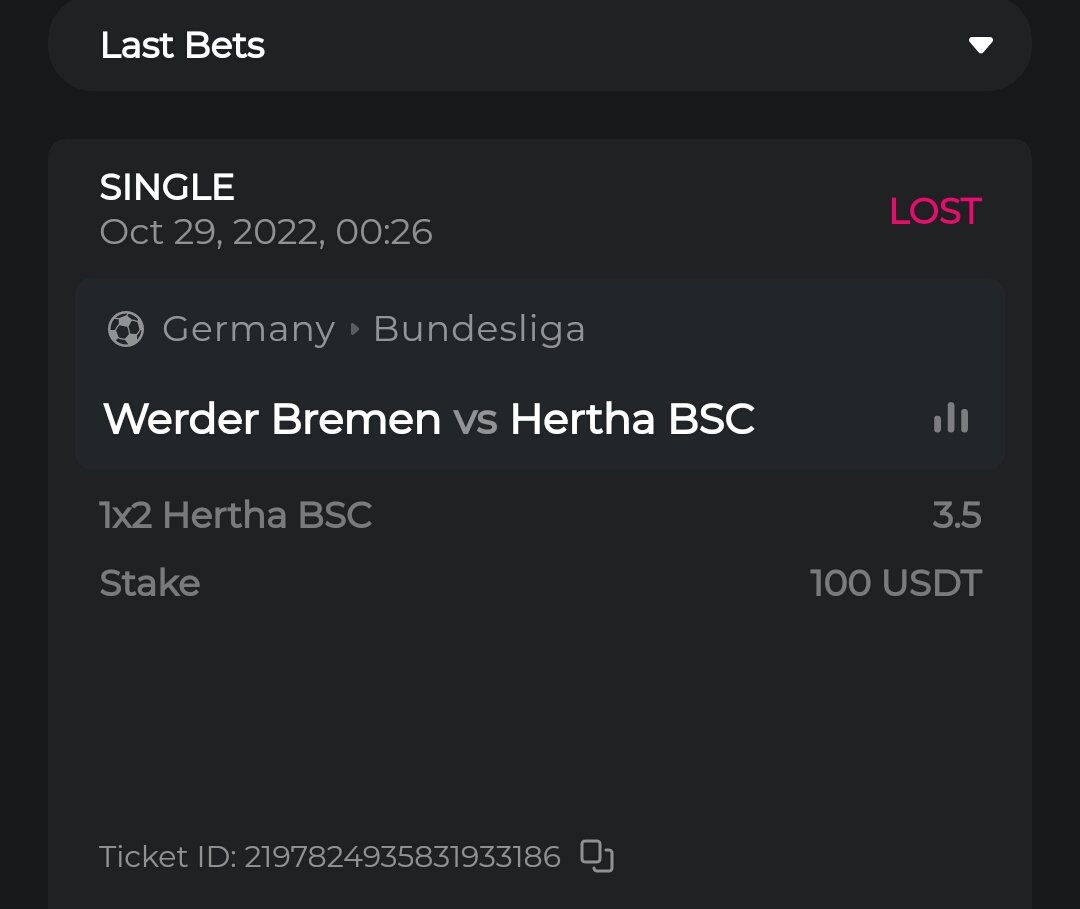This screenshot has width=1080, height=909.
Task: Click the arrow between Germany and Bundesliga
Action: (354, 329)
